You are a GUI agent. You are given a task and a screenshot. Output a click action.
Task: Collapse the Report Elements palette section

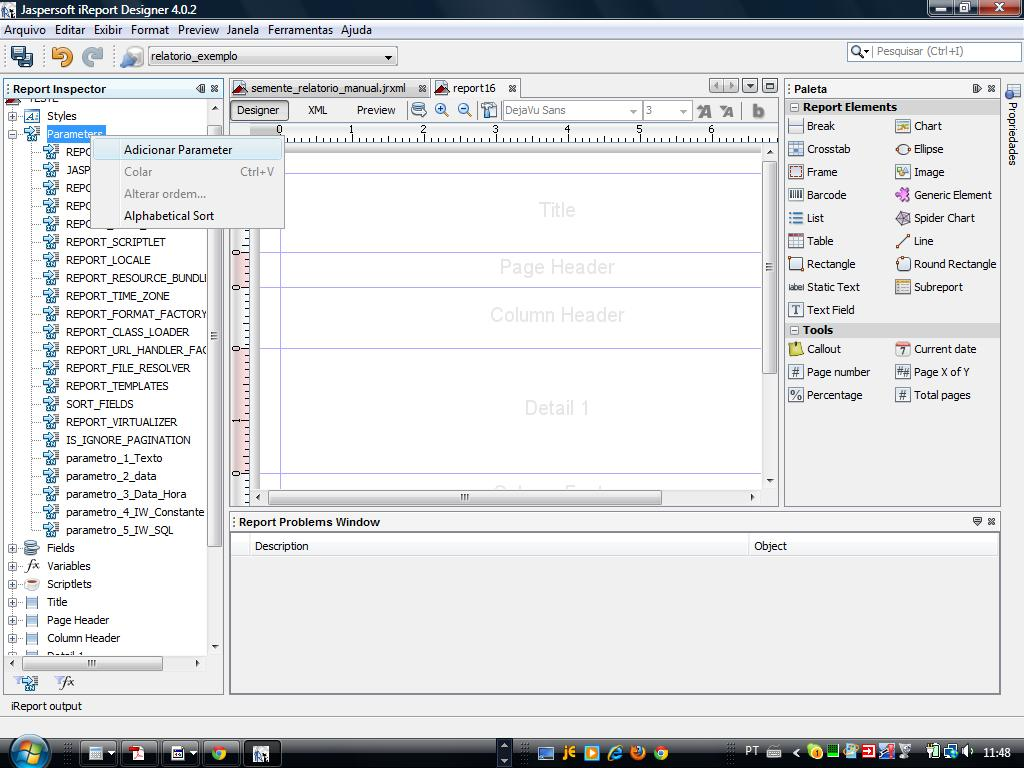point(795,107)
